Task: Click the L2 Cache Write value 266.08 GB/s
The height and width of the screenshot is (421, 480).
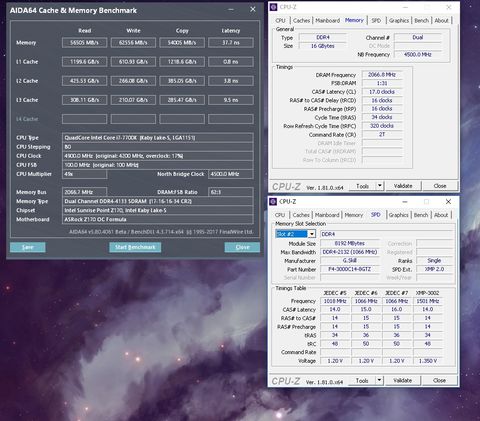Action: coord(133,81)
